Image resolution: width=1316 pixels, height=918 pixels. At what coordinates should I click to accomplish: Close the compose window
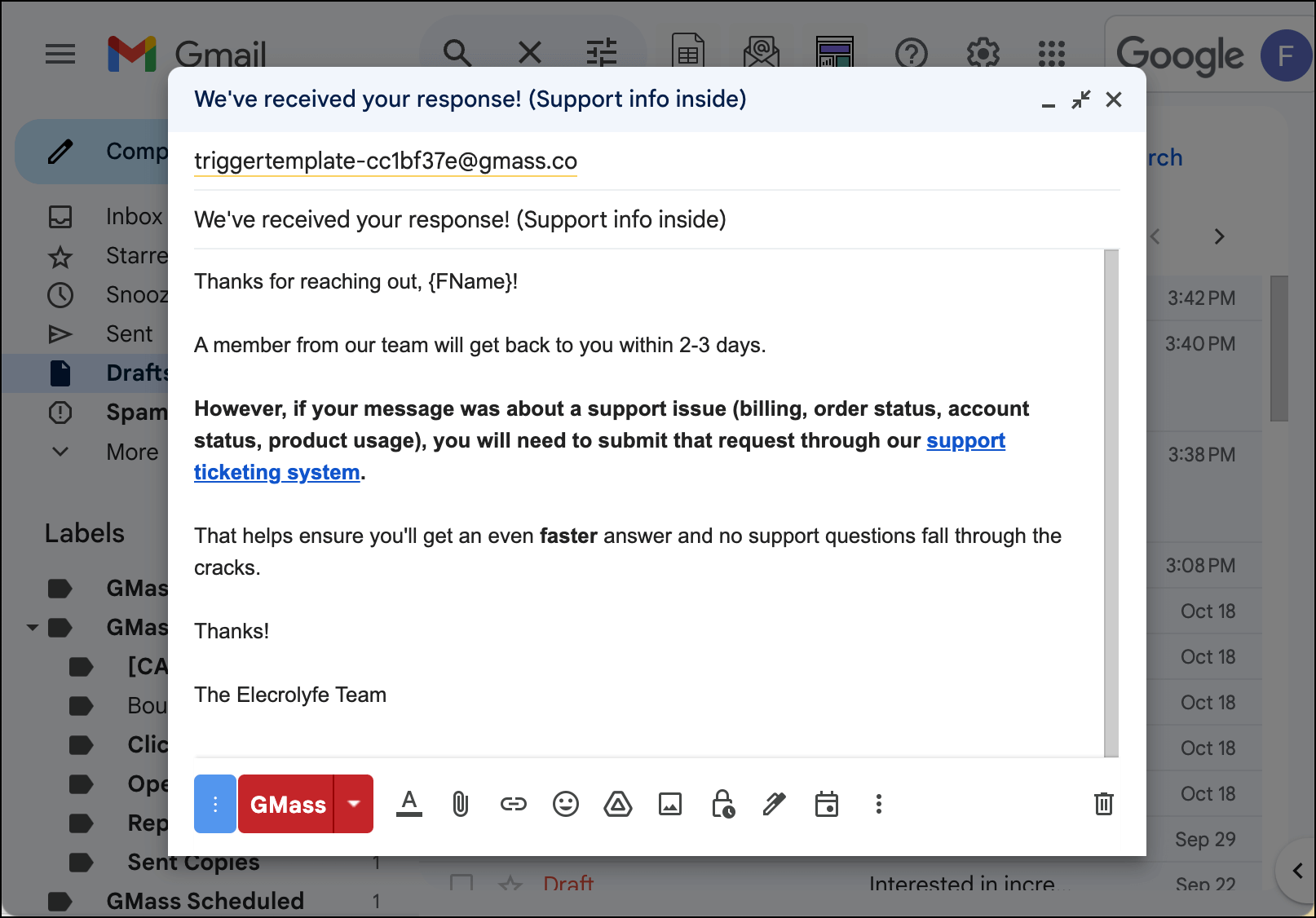(x=1114, y=99)
